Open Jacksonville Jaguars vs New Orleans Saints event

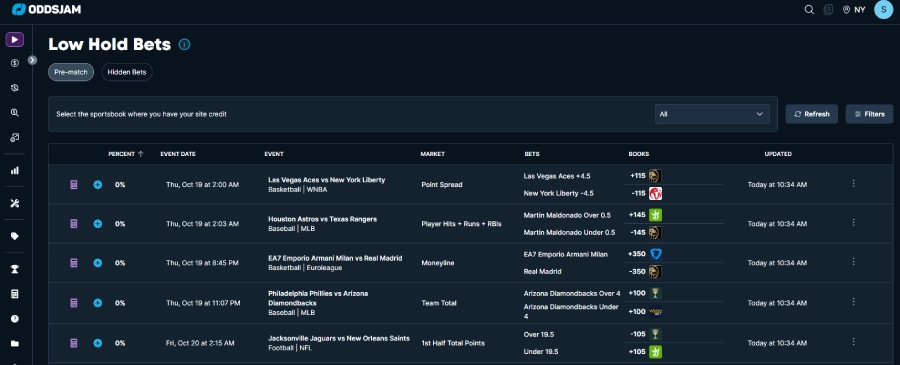click(x=339, y=338)
